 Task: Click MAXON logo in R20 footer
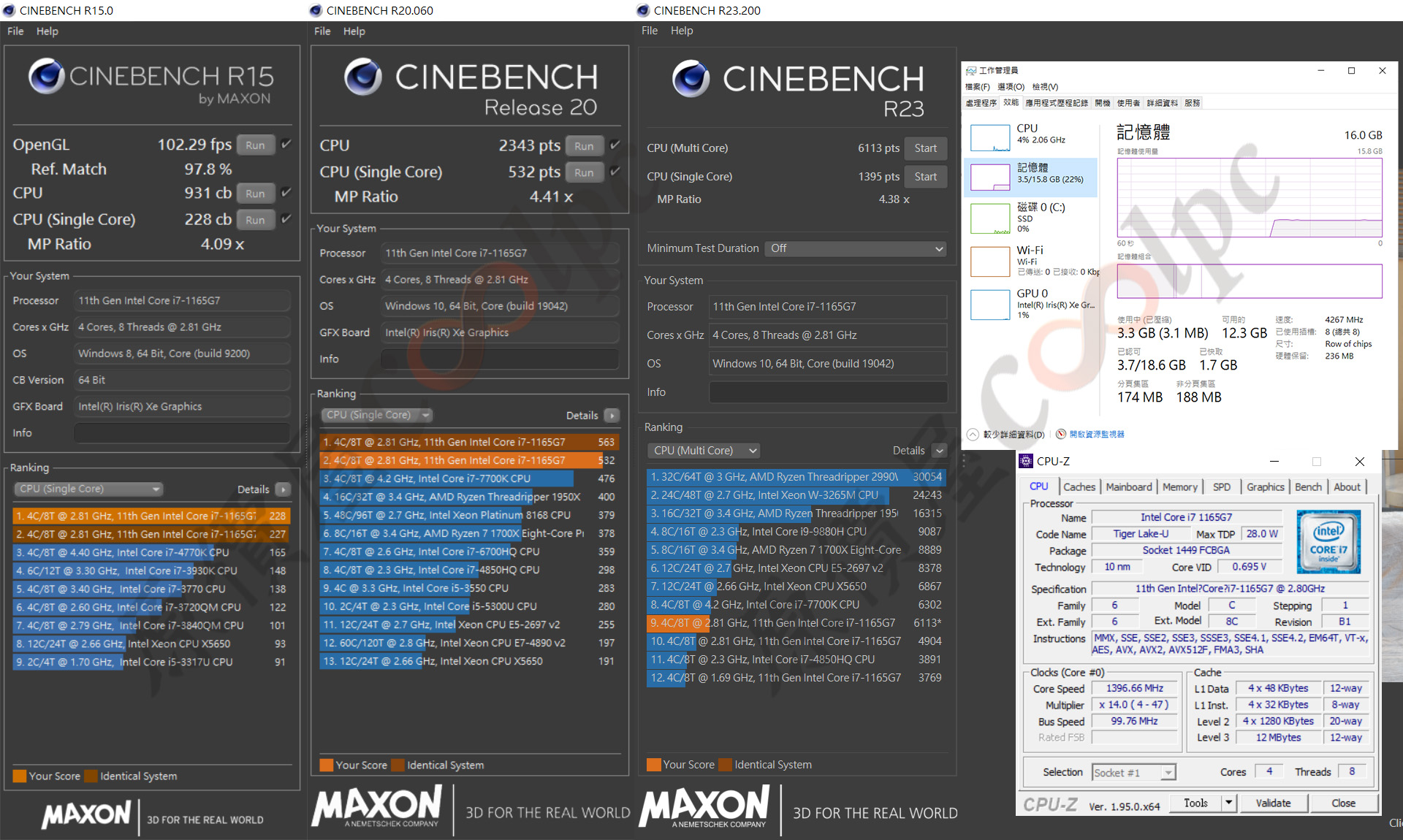click(377, 806)
